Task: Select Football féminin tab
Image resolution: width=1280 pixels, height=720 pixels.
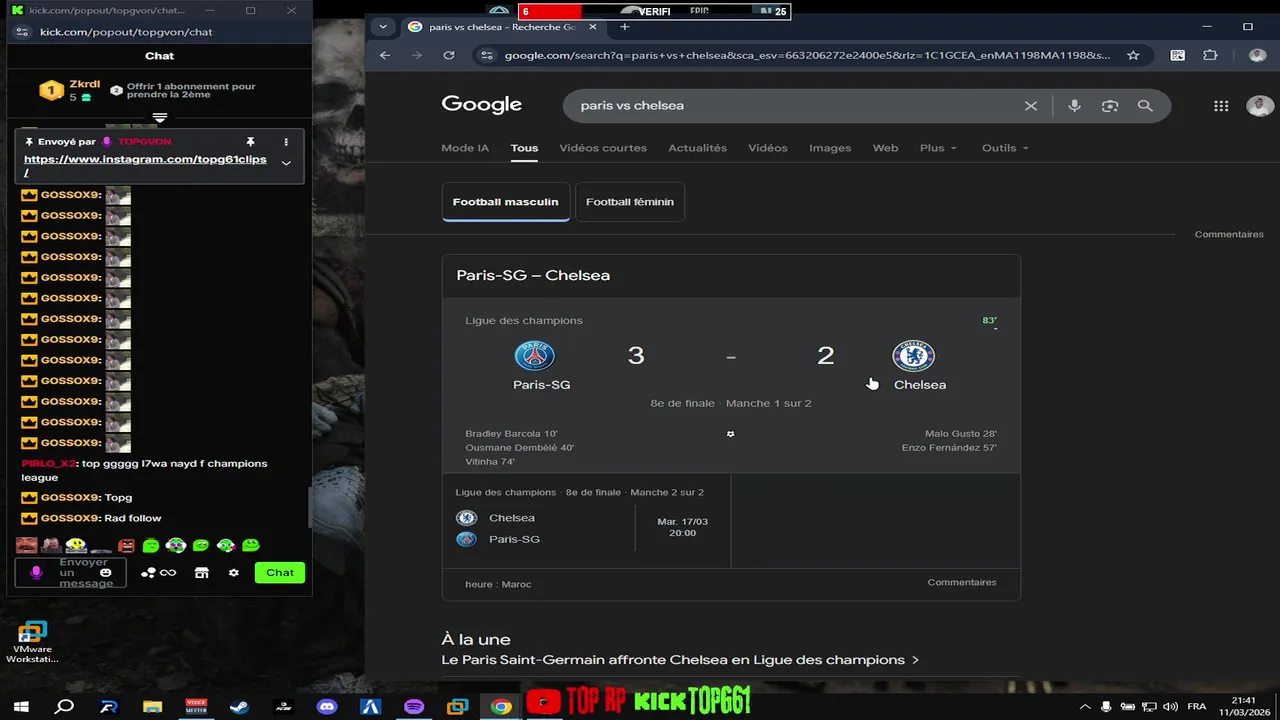Action: coord(630,202)
